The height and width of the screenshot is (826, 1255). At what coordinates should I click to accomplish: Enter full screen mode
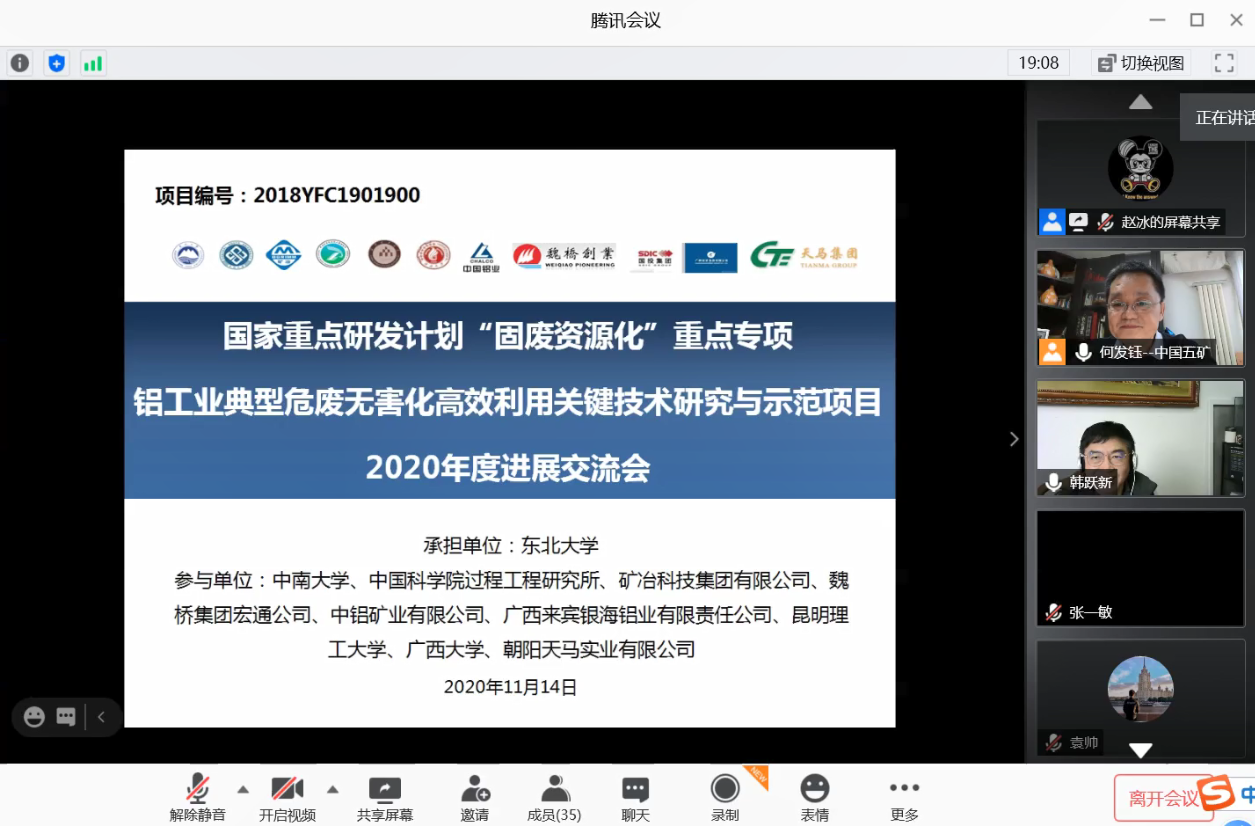pos(1224,63)
